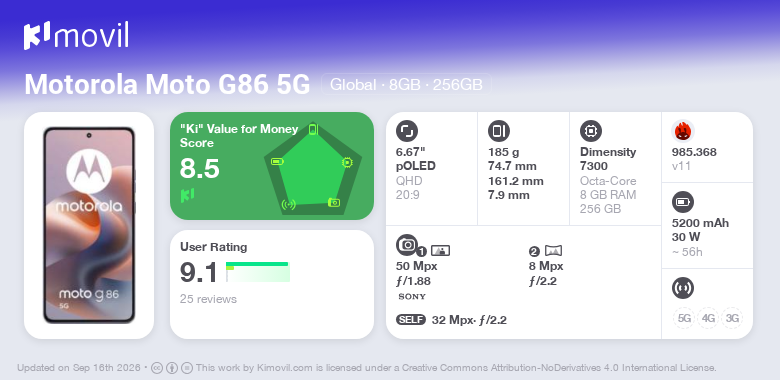Image resolution: width=780 pixels, height=380 pixels.
Task: Click the network connectivity signal icon
Action: point(682,288)
